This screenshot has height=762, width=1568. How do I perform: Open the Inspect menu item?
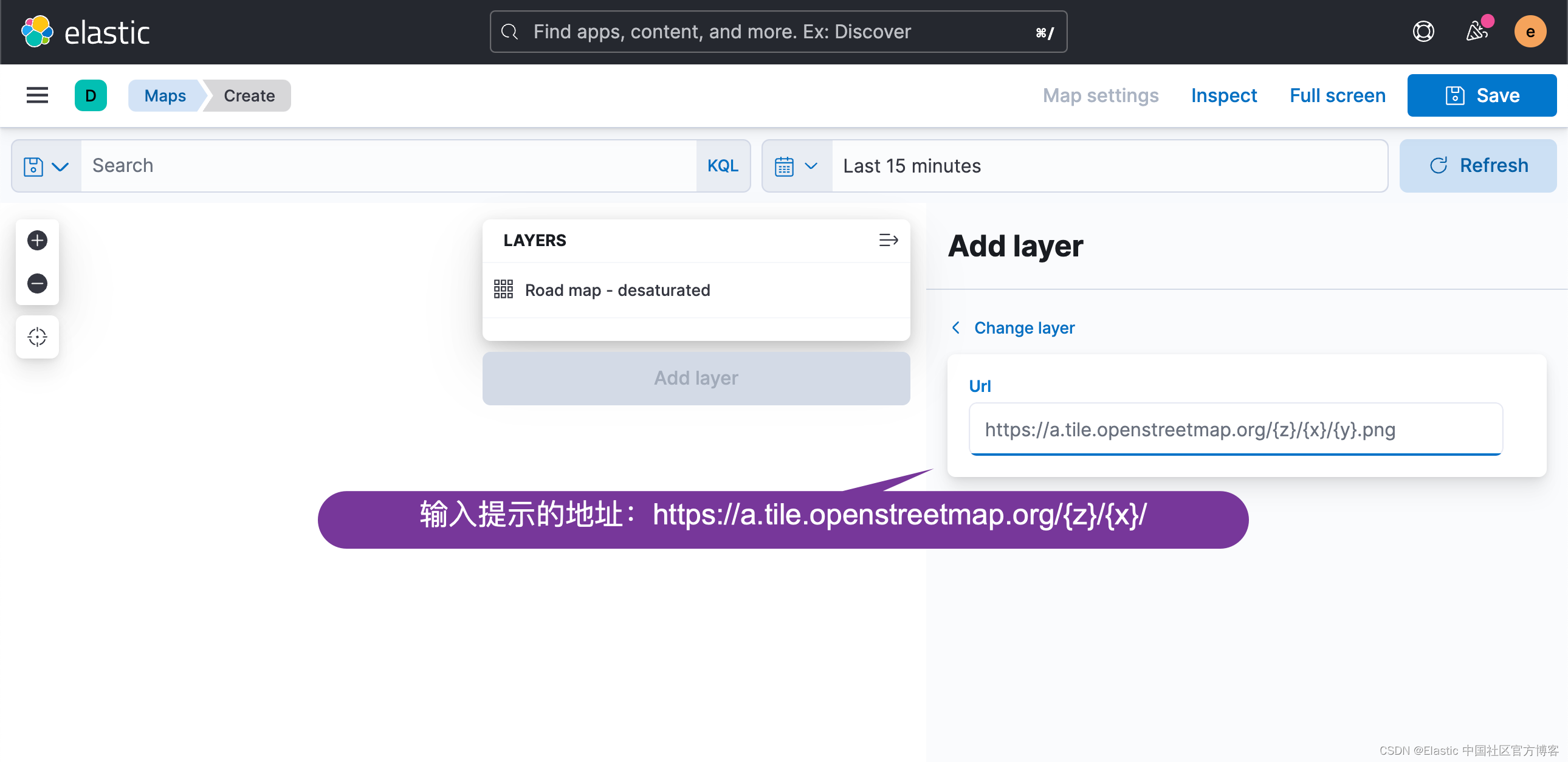(1223, 95)
